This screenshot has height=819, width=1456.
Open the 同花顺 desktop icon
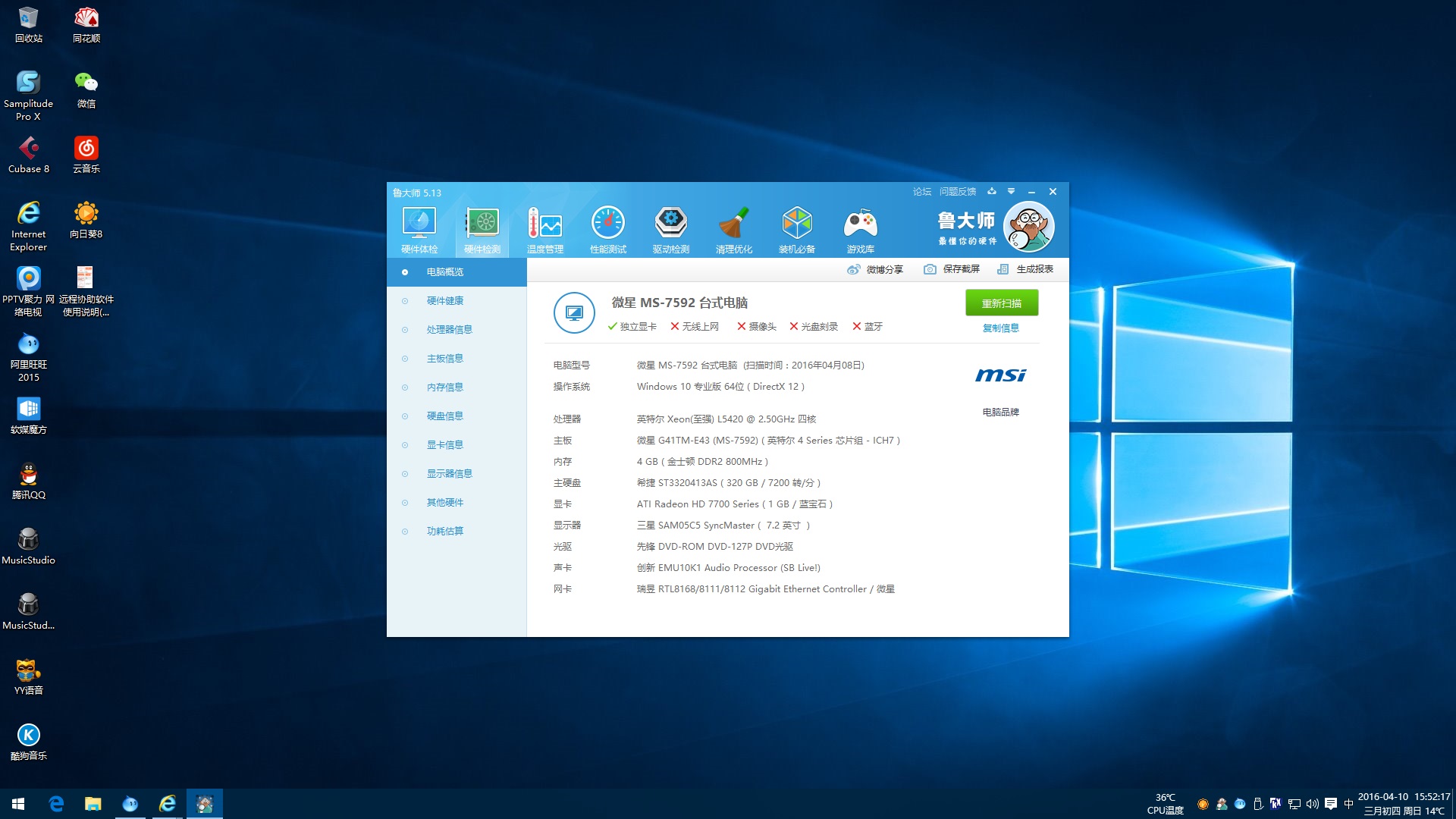(86, 25)
